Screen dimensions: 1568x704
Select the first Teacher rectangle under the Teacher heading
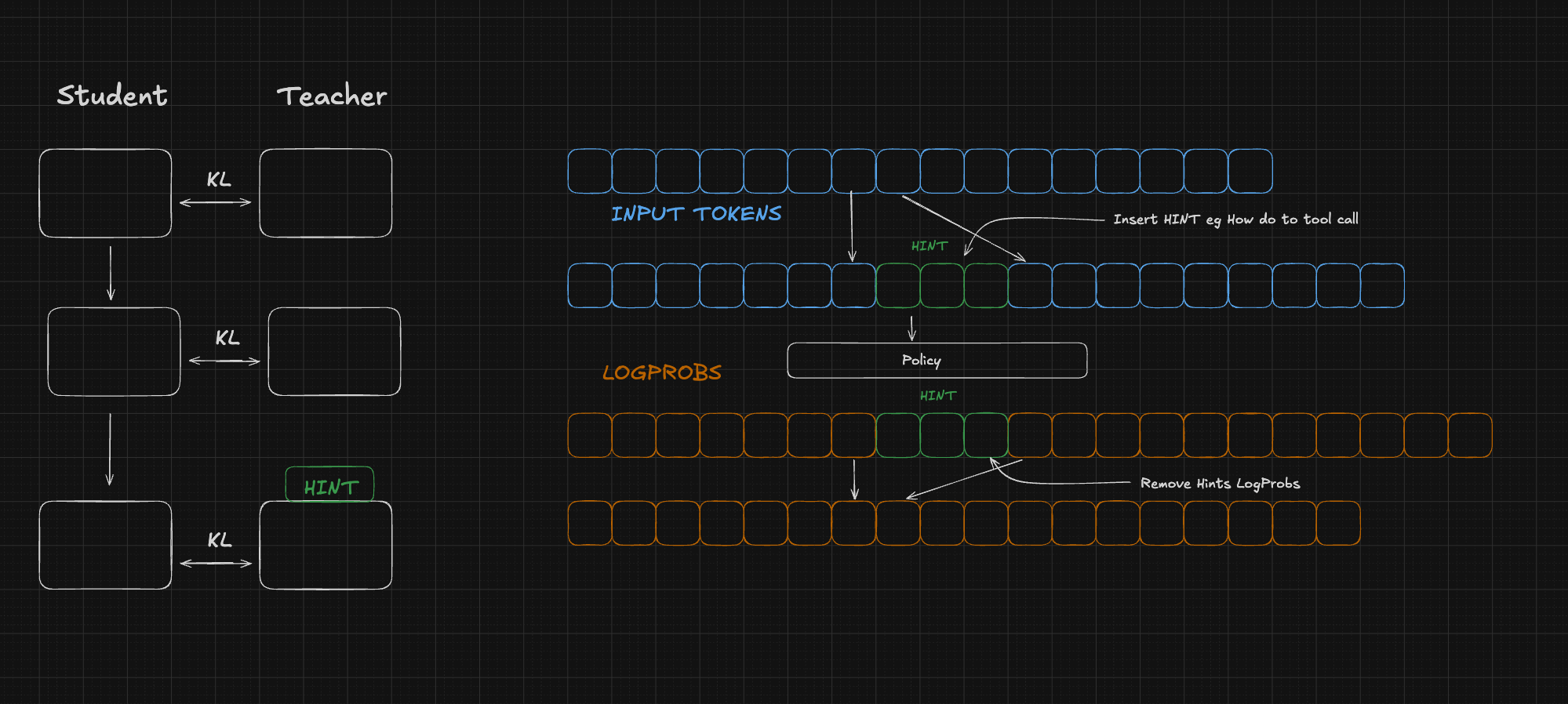pos(326,193)
